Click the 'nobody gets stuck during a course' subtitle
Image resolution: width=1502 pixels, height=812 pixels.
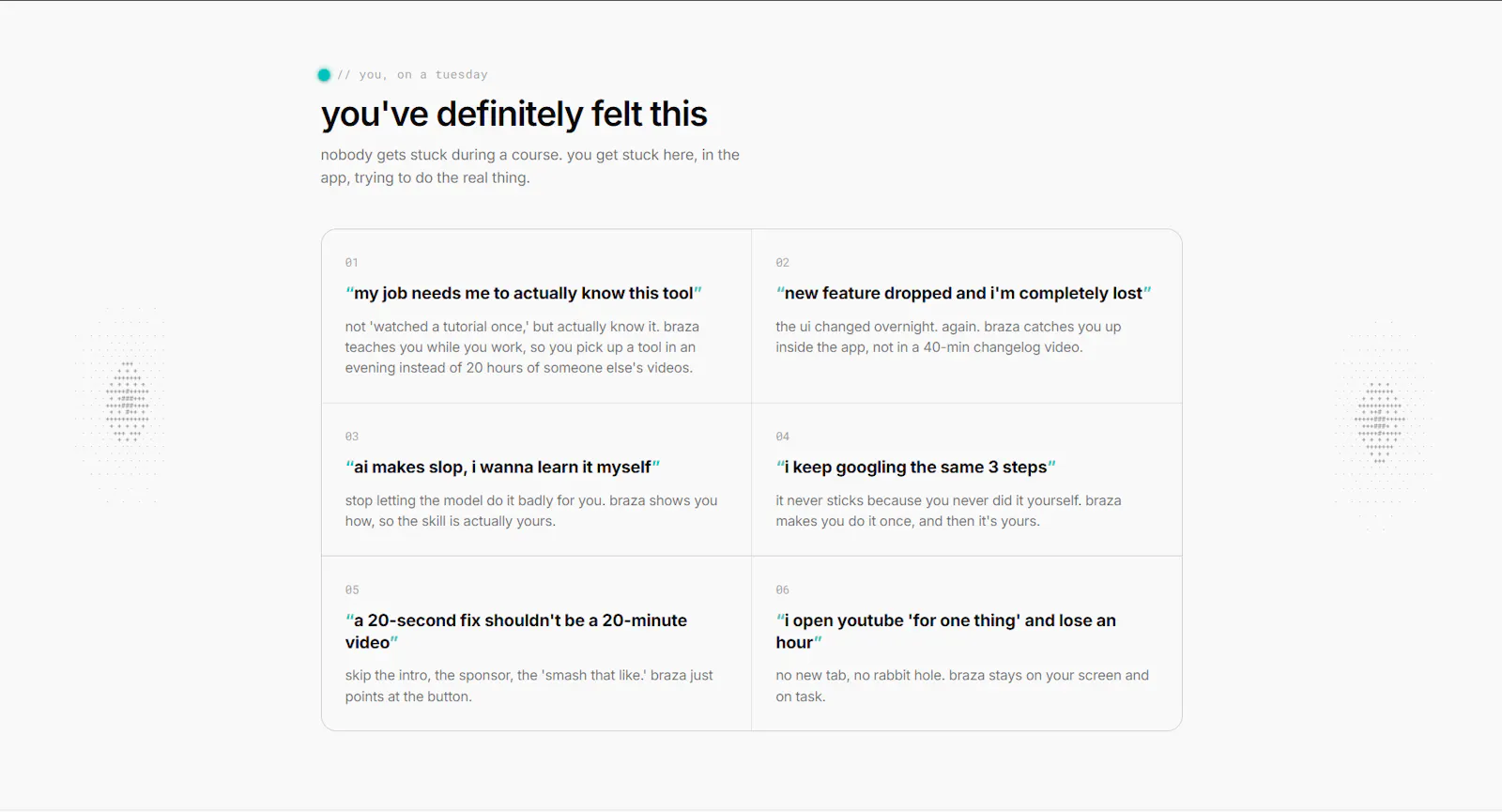click(x=530, y=166)
